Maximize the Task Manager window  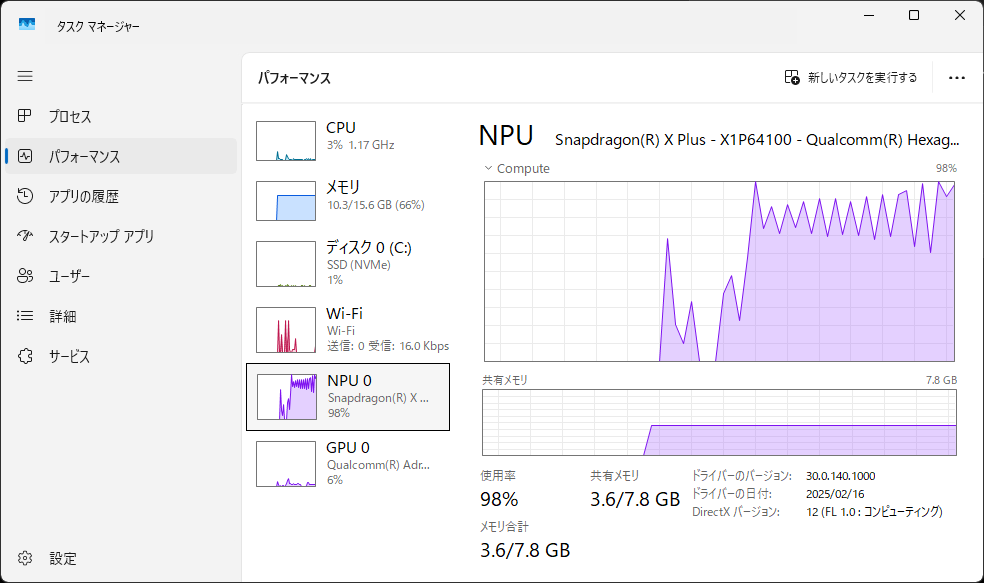click(914, 16)
